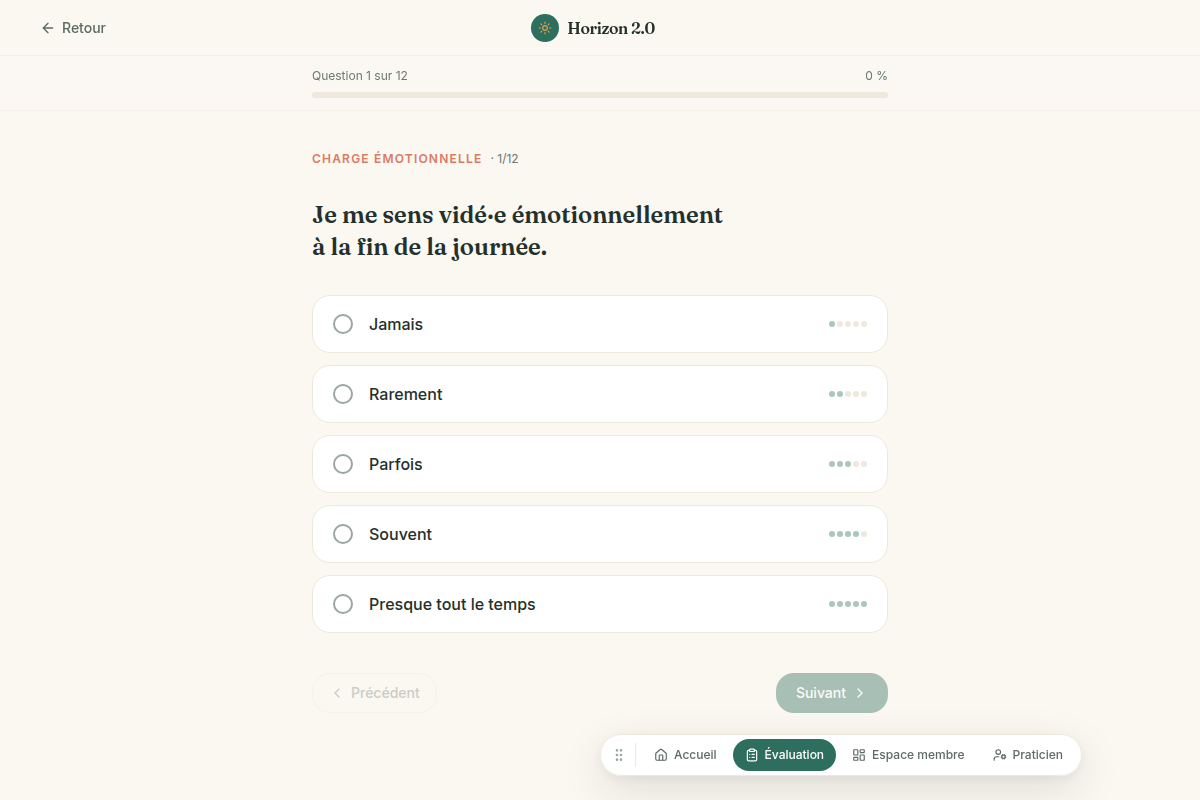1200x800 pixels.
Task: Click the 'Question 1 sur 12' text
Action: pyautogui.click(x=360, y=76)
